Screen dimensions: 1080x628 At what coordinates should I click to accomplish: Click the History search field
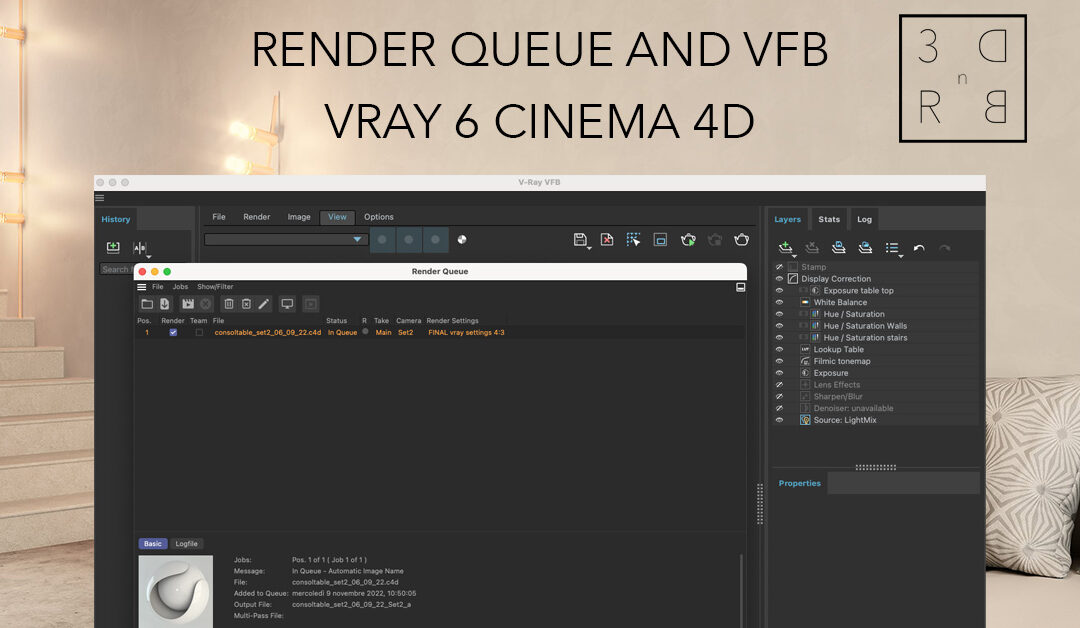116,269
